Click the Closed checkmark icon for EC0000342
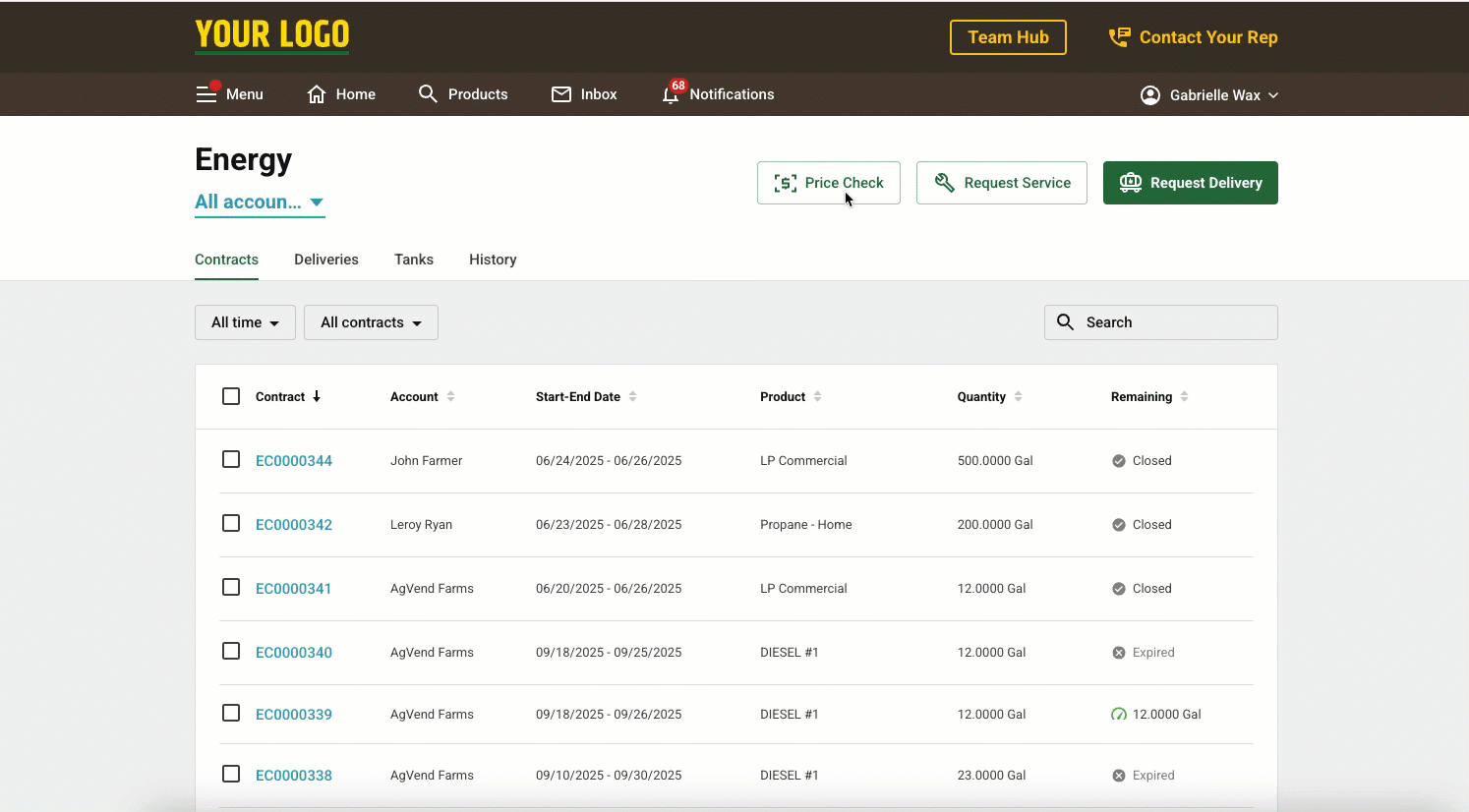The width and height of the screenshot is (1469, 812). (x=1119, y=525)
